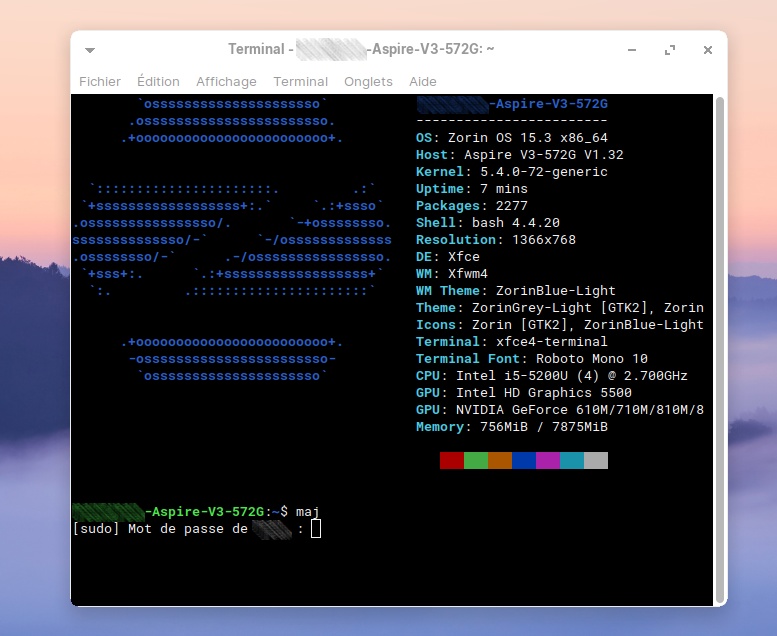Maximize the terminal window
777x636 pixels.
669,50
